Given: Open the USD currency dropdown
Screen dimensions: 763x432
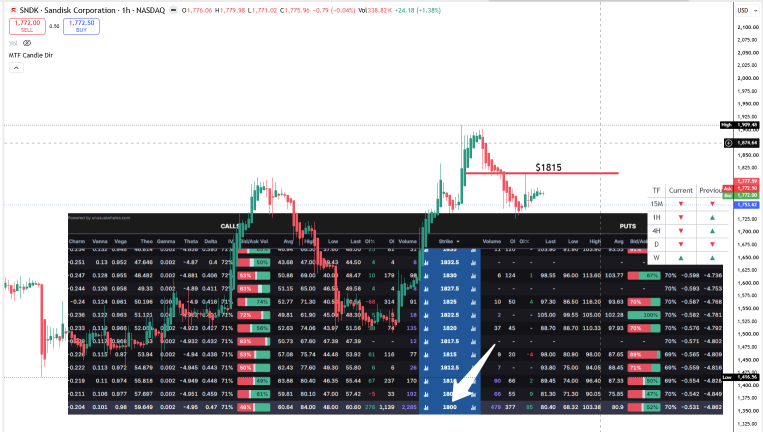Looking at the screenshot, I should 747,10.
